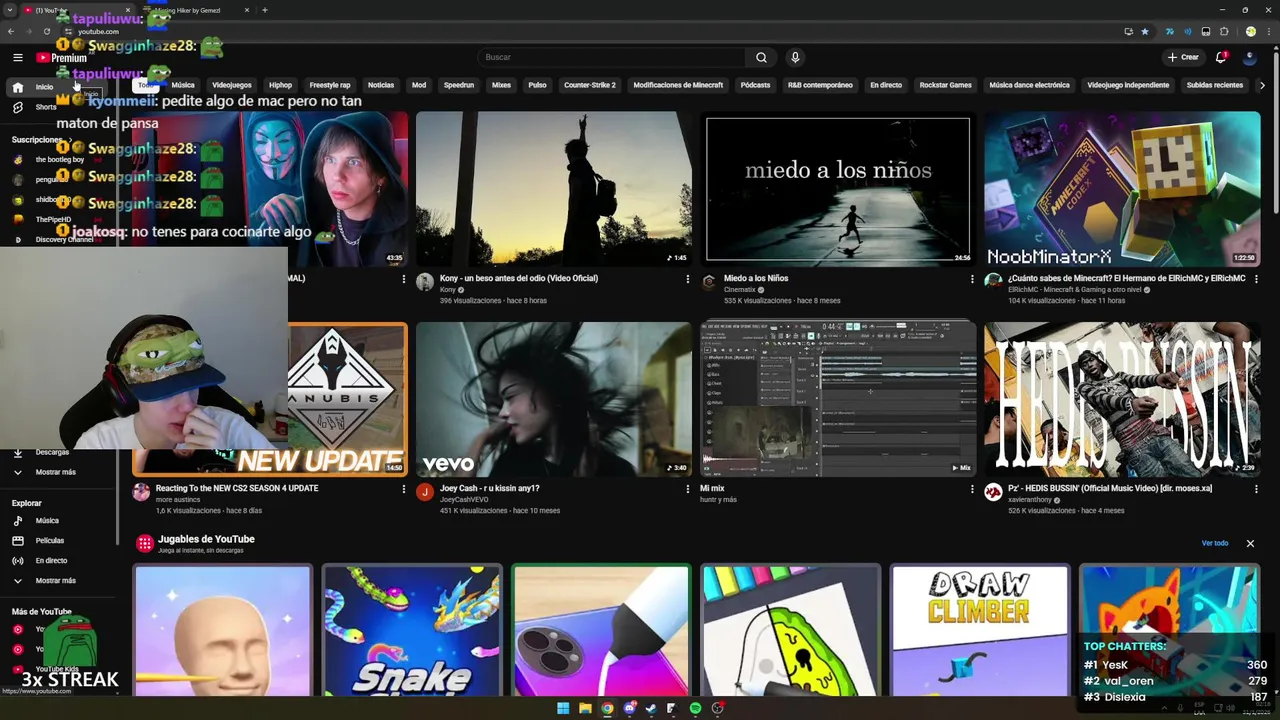
Task: Select the Hiphop filter chip
Action: coord(280,85)
